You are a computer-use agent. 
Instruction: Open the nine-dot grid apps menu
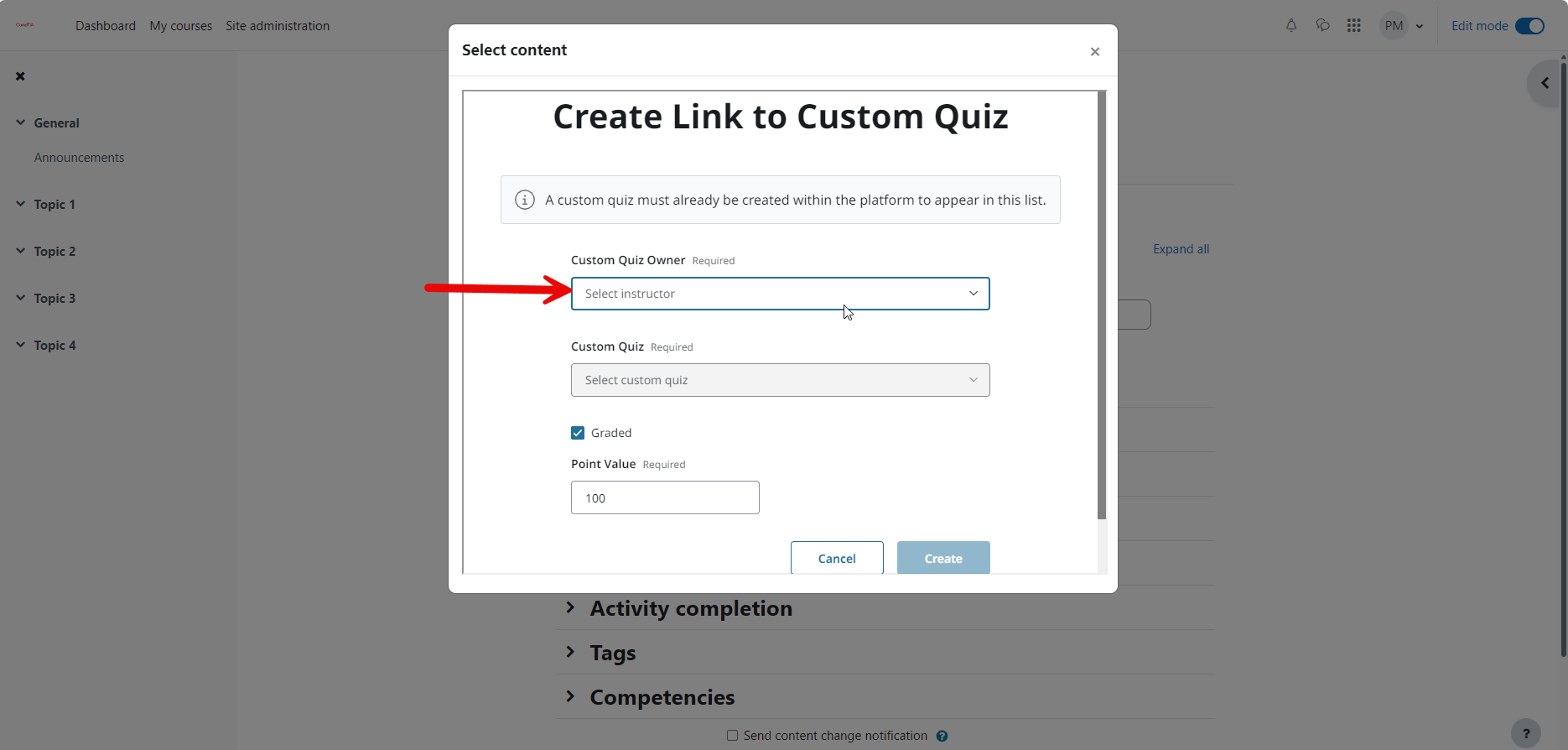coord(1354,26)
